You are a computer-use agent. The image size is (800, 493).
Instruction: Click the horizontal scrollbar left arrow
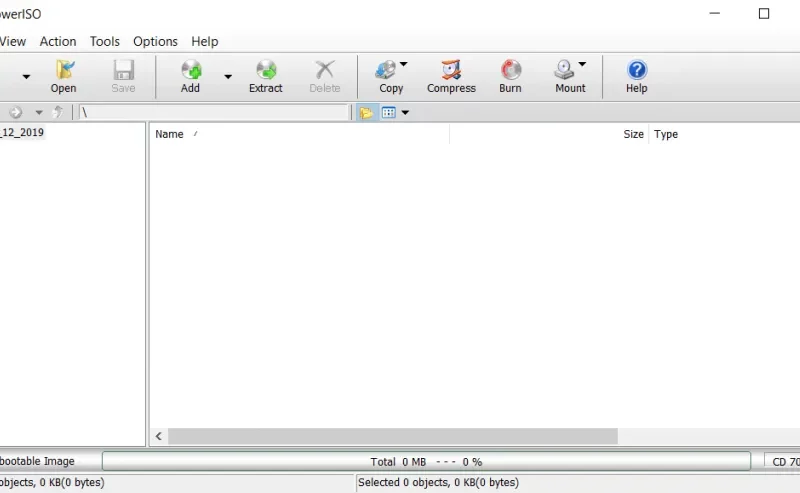coord(159,436)
